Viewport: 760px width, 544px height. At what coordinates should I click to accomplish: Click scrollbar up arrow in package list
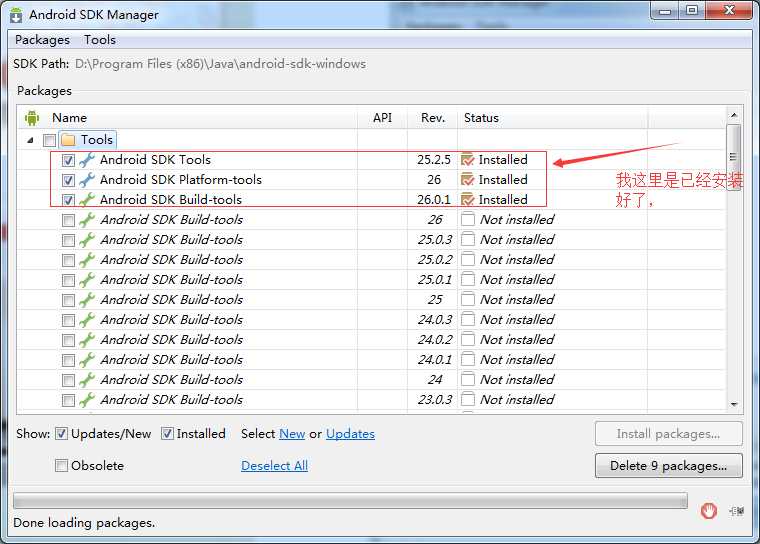734,115
